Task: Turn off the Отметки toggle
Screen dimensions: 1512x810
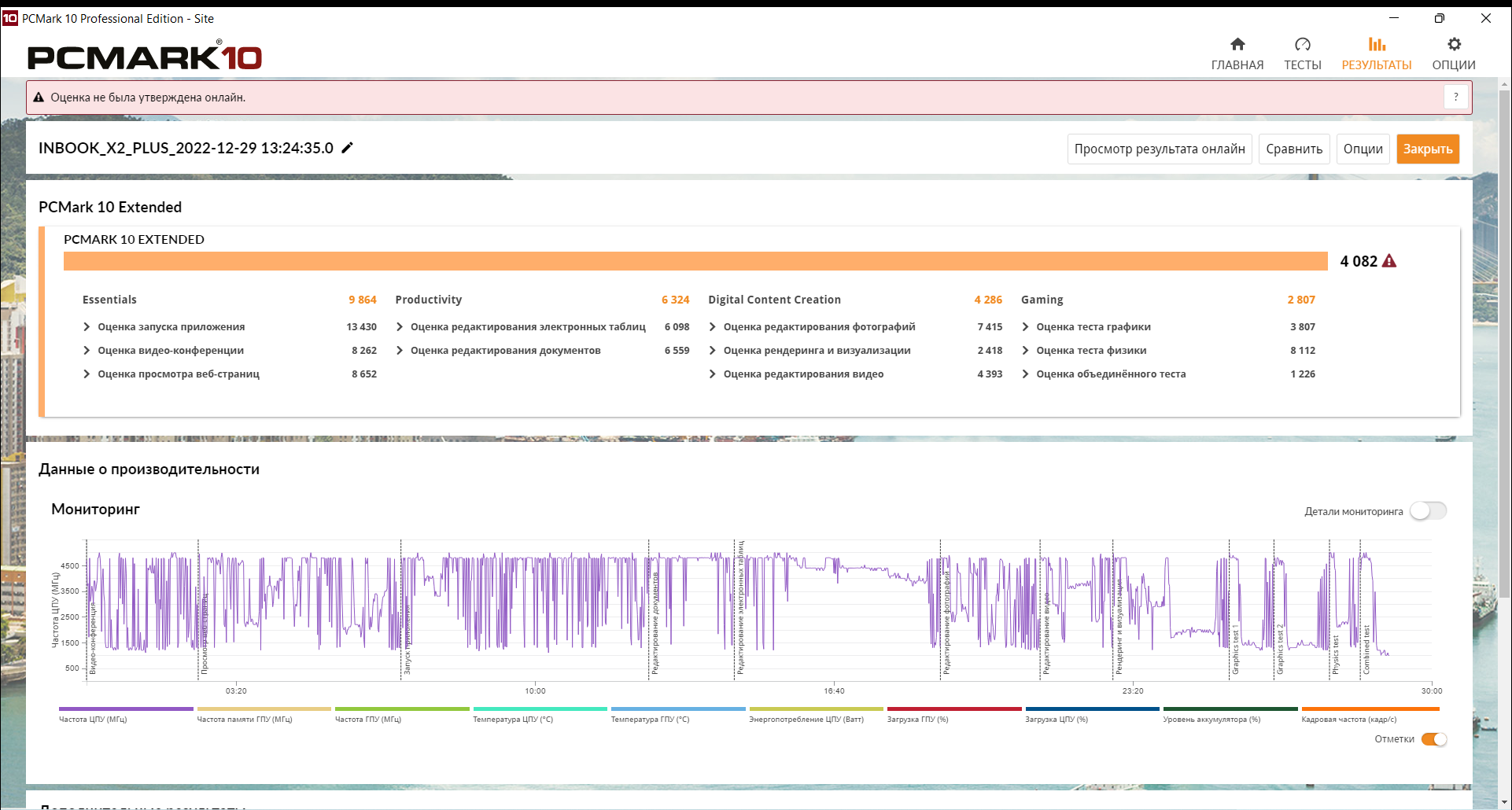Action: [x=1434, y=739]
